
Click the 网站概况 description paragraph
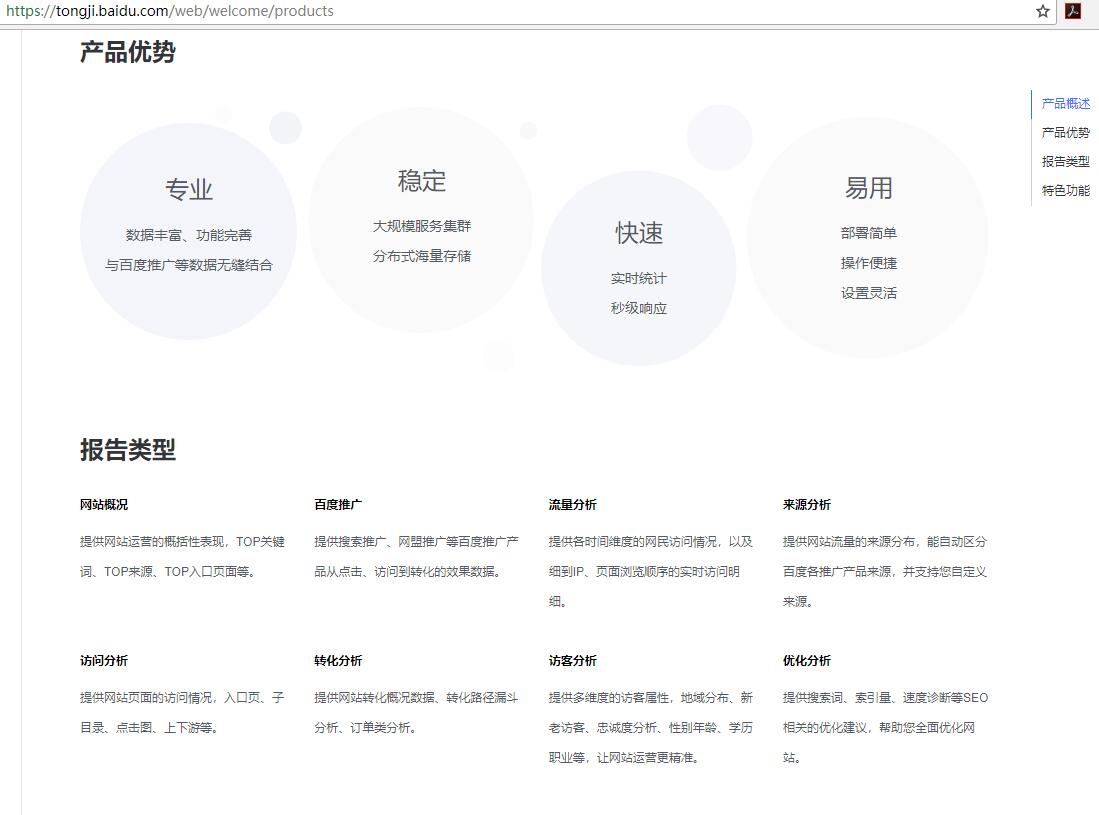182,556
